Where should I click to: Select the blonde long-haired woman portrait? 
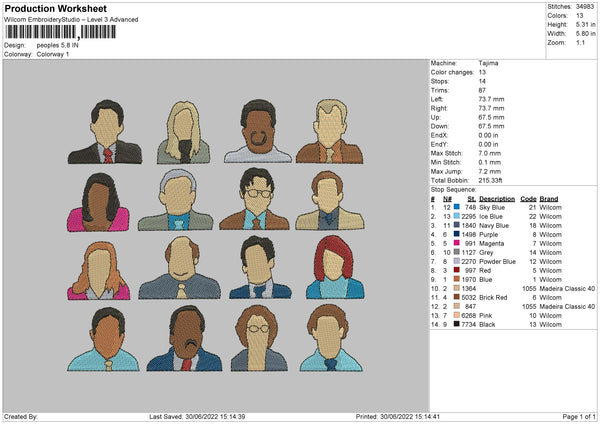pyautogui.click(x=183, y=132)
